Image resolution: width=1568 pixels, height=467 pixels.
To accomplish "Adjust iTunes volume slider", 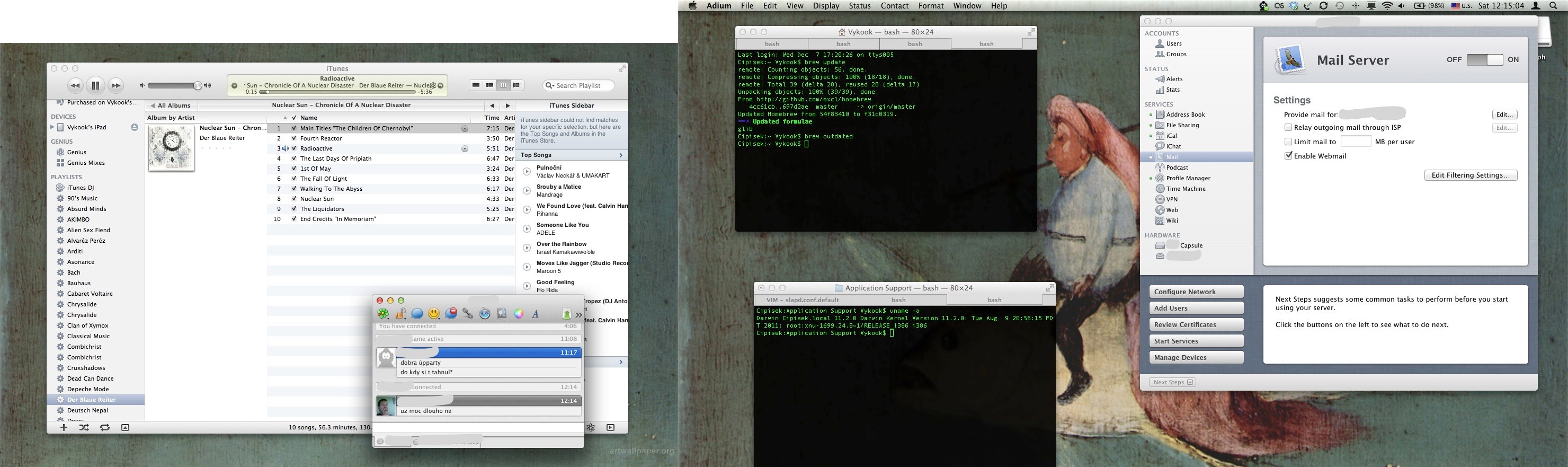I will click(174, 85).
